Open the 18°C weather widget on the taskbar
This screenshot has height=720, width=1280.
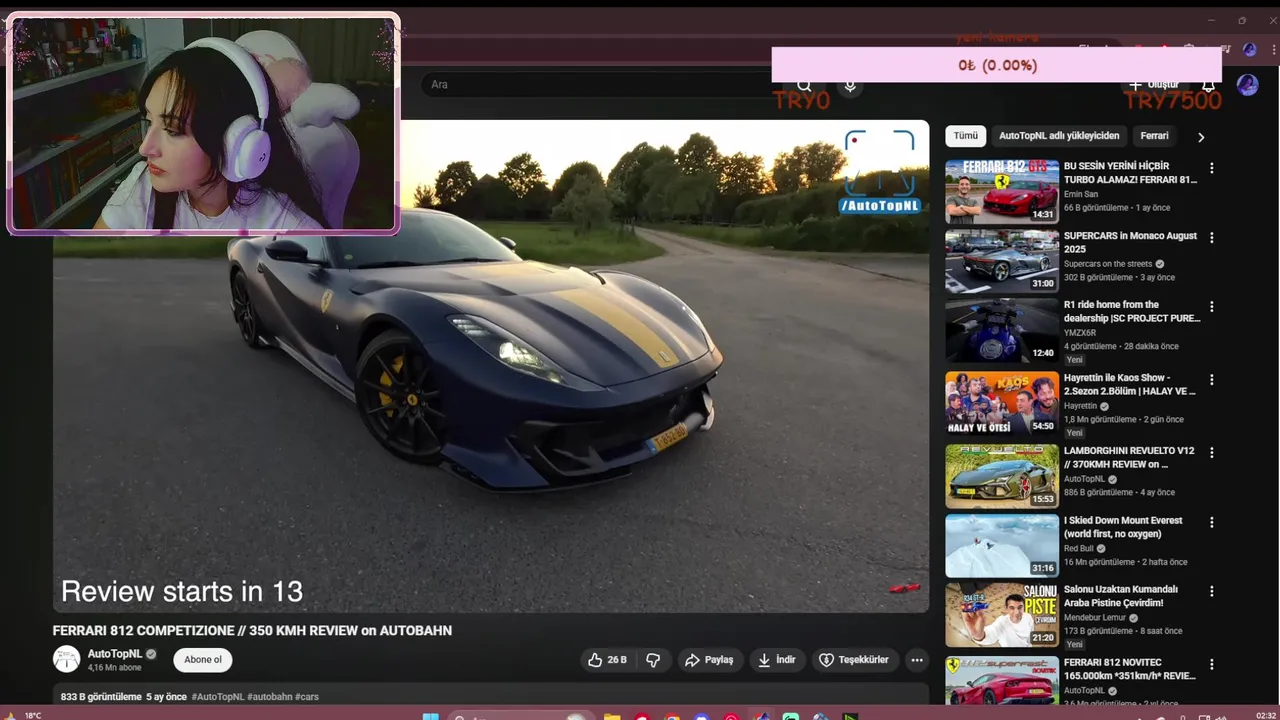[23, 715]
